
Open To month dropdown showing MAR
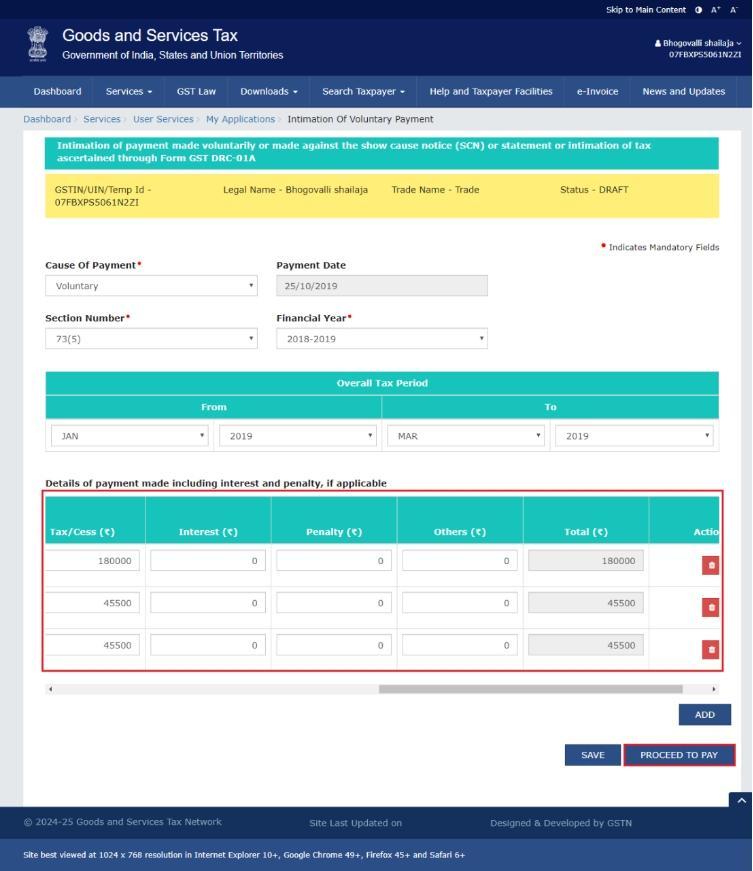465,436
